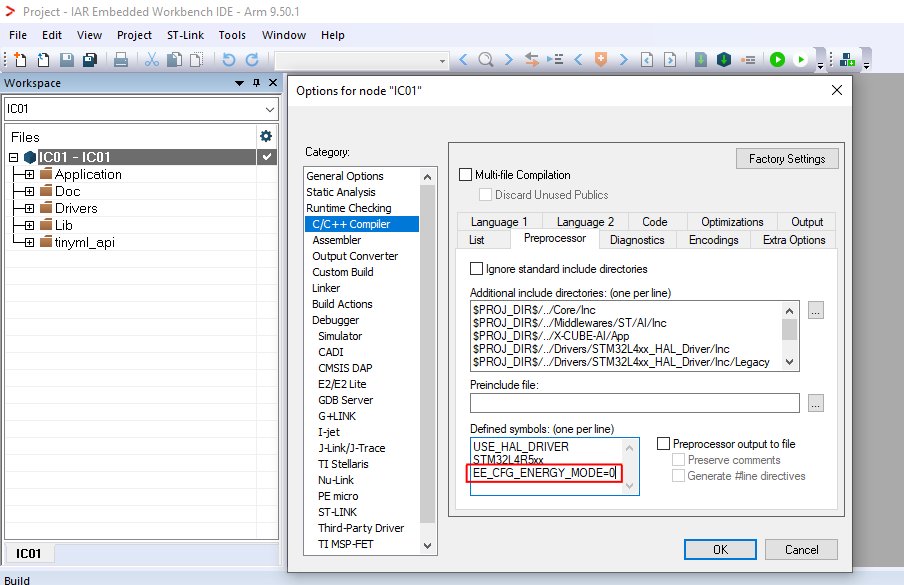Click the EE_CFG_ENERGY_MODE=0 symbol line
The width and height of the screenshot is (904, 585).
tap(544, 473)
